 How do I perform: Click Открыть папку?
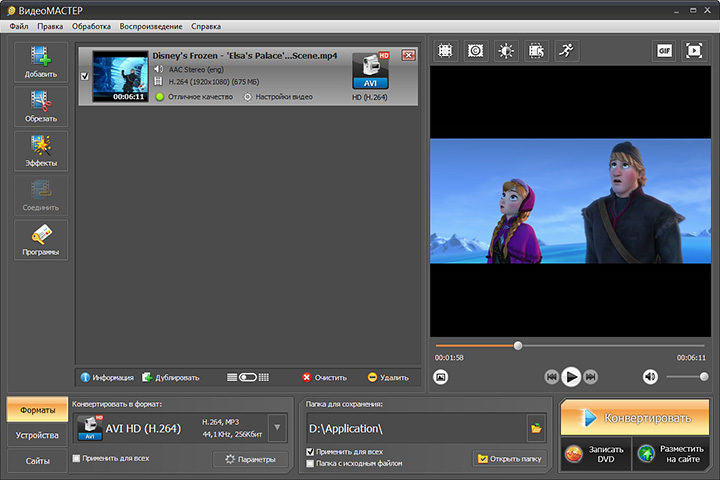(509, 458)
